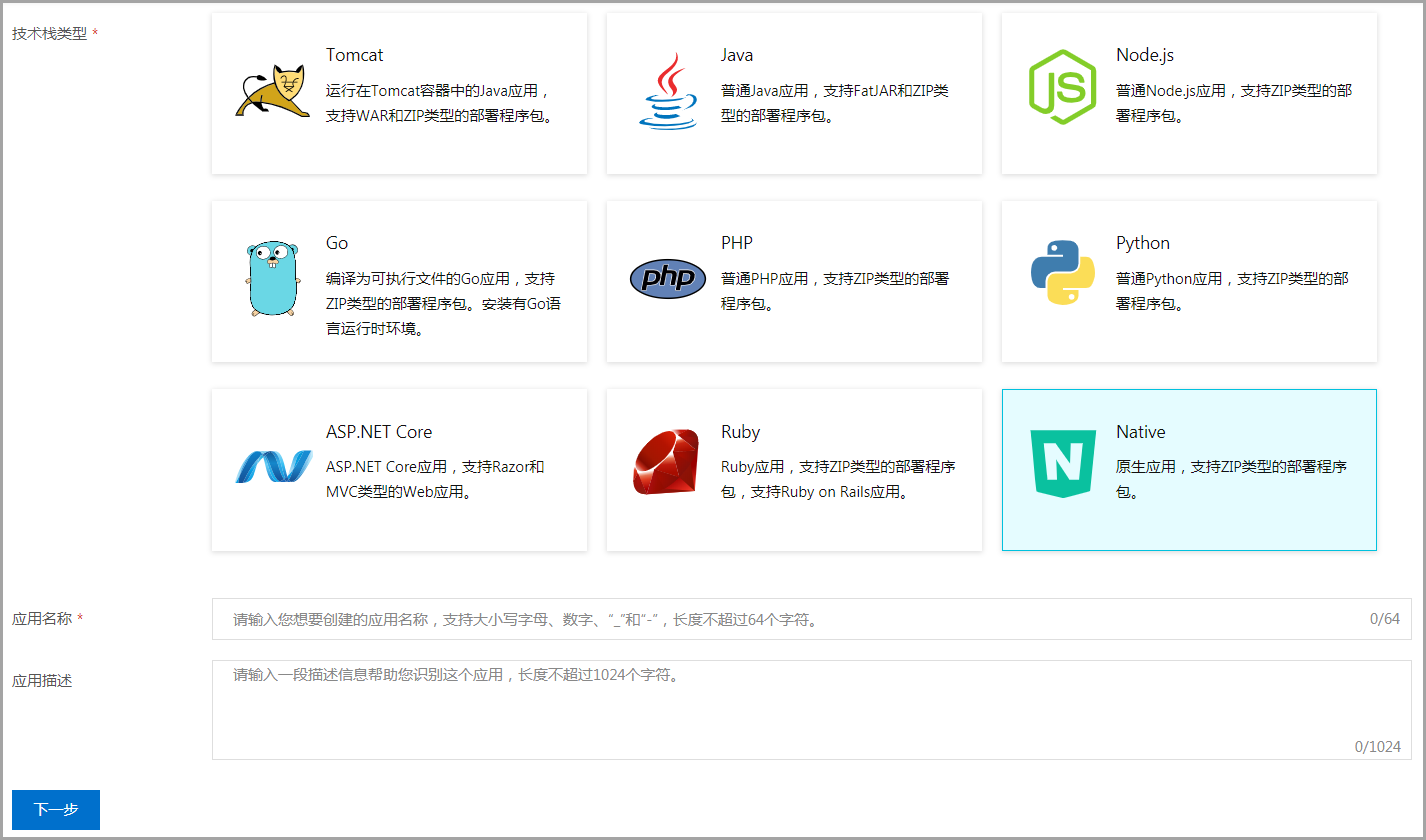
Task: Click PHP description 普通PHP应用 text
Action: (x=835, y=291)
